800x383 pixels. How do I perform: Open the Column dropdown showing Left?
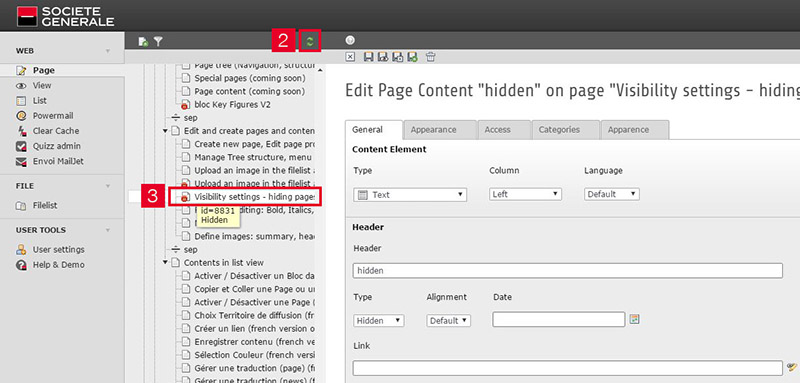point(526,194)
